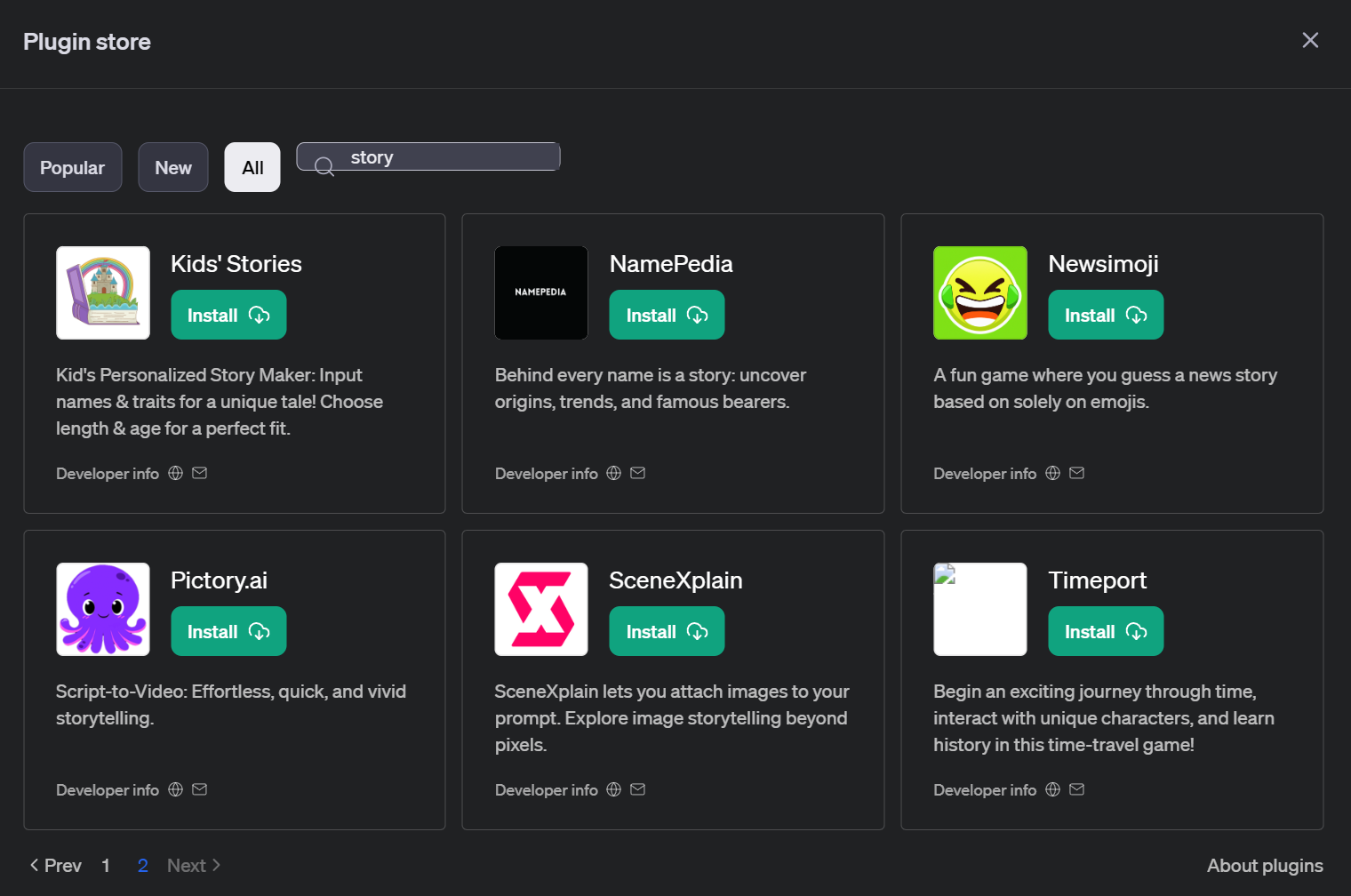Open Pictory.ai developer website globe icon
The height and width of the screenshot is (896, 1351).
[x=175, y=789]
